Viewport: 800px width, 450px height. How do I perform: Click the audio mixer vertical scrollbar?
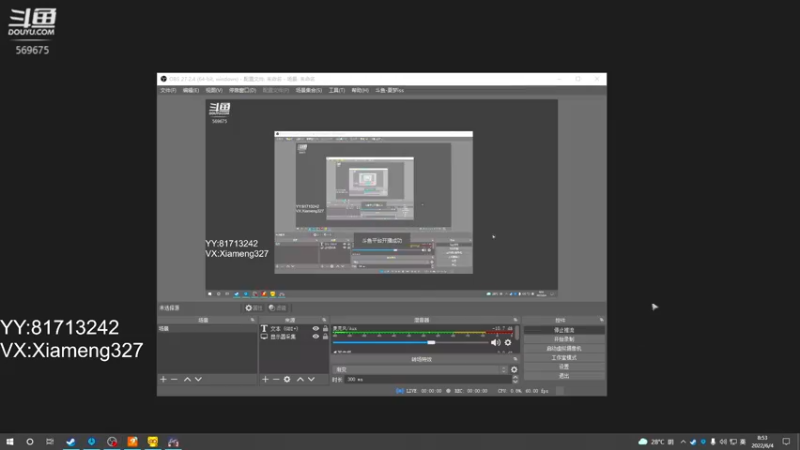(517, 333)
